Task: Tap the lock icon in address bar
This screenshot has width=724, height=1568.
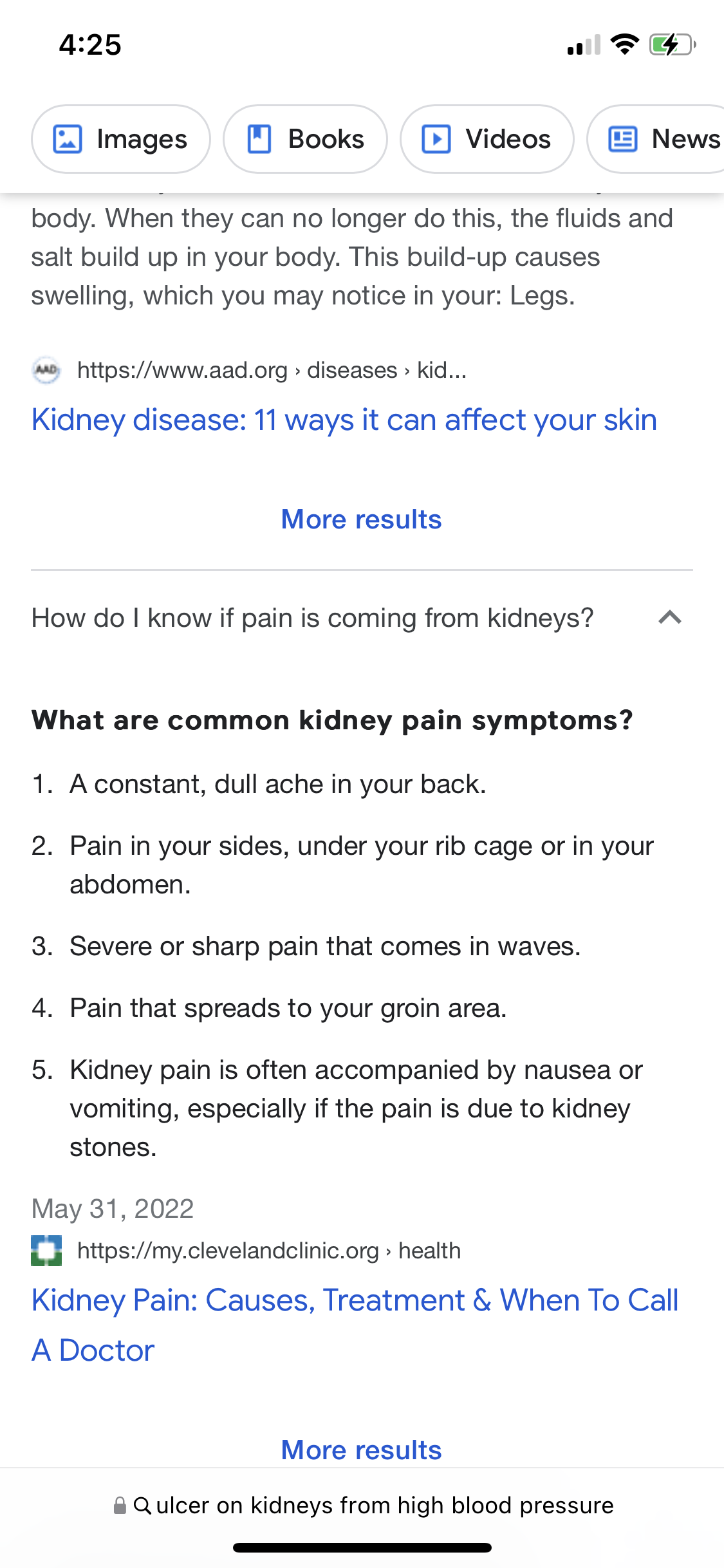Action: click(120, 1506)
